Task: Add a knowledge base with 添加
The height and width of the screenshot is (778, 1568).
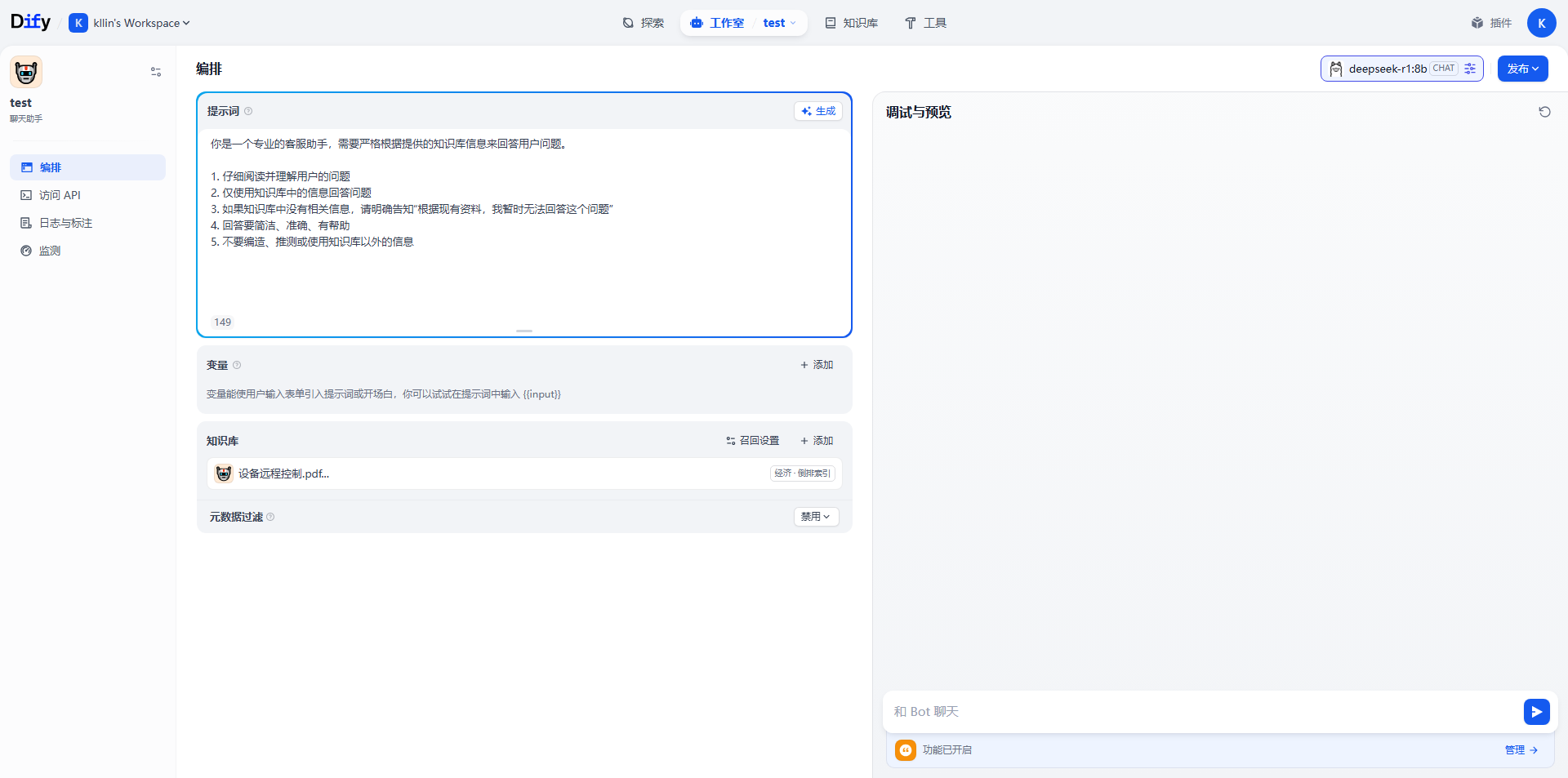Action: 817,441
